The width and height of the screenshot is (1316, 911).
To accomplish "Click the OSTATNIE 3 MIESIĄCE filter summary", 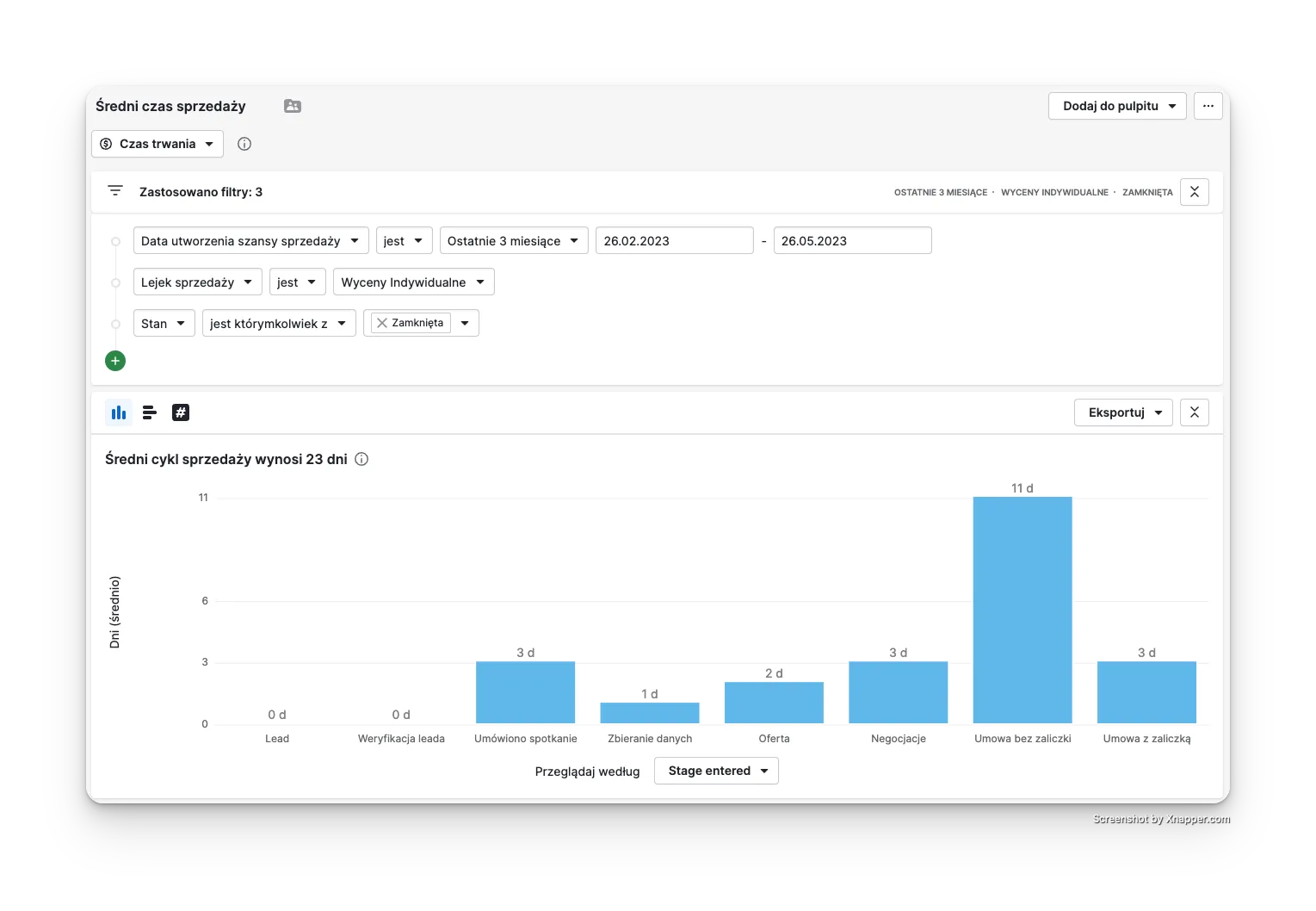I will (941, 192).
